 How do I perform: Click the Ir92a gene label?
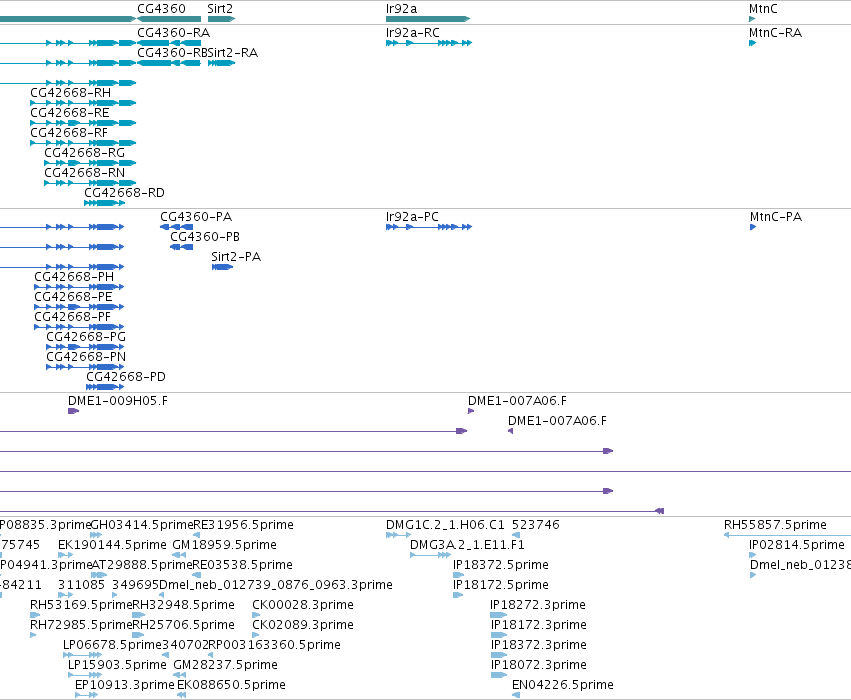click(401, 9)
